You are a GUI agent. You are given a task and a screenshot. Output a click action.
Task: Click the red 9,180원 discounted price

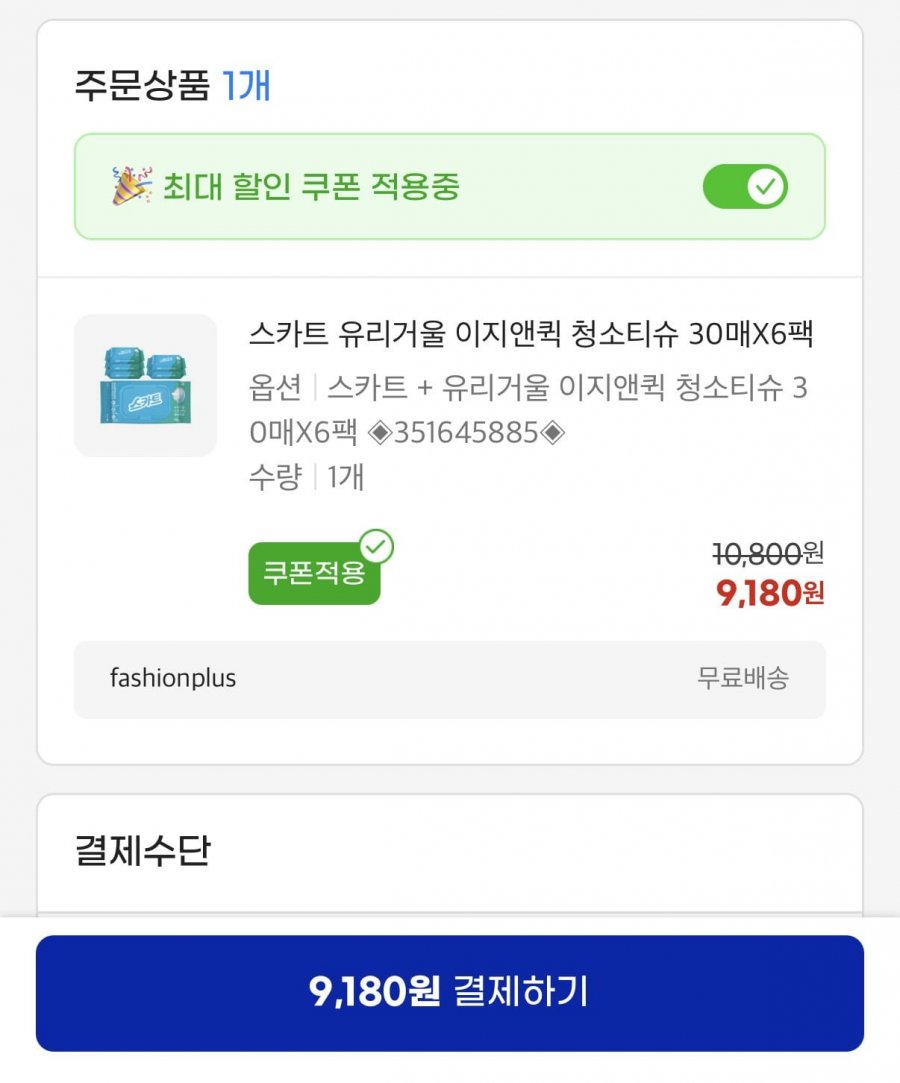pos(770,593)
